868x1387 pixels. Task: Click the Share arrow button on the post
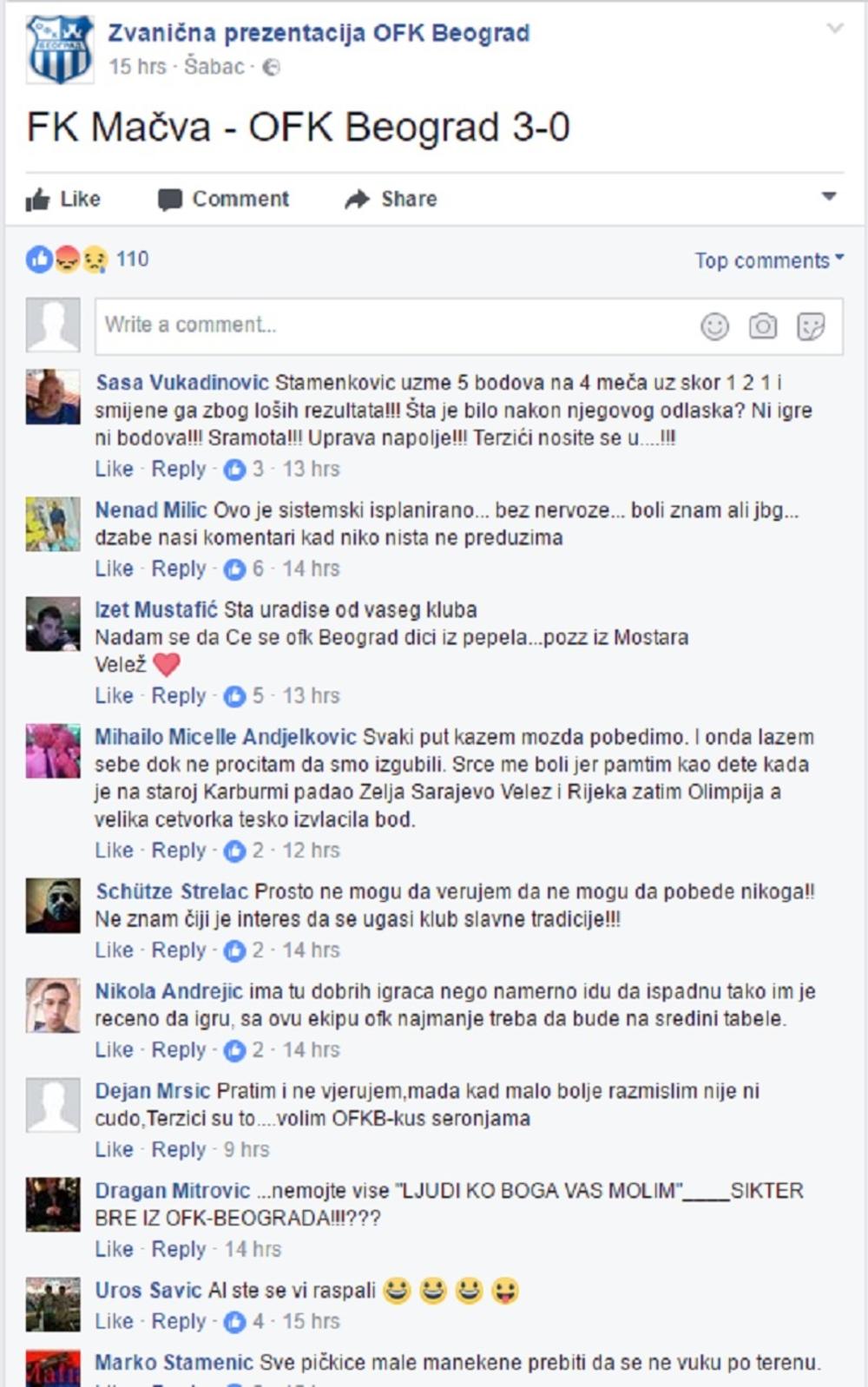(391, 199)
